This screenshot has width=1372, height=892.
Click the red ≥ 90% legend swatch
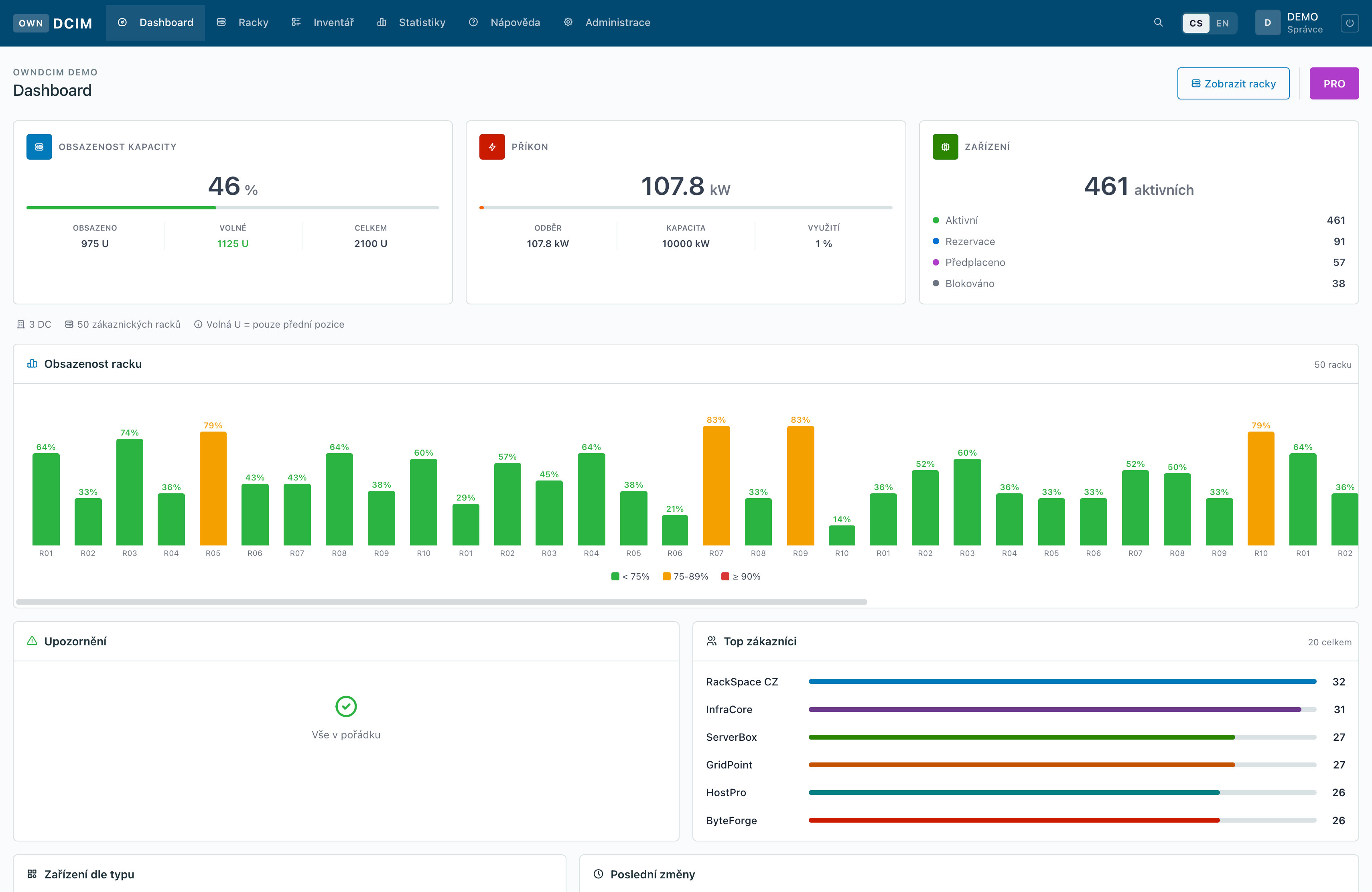725,576
